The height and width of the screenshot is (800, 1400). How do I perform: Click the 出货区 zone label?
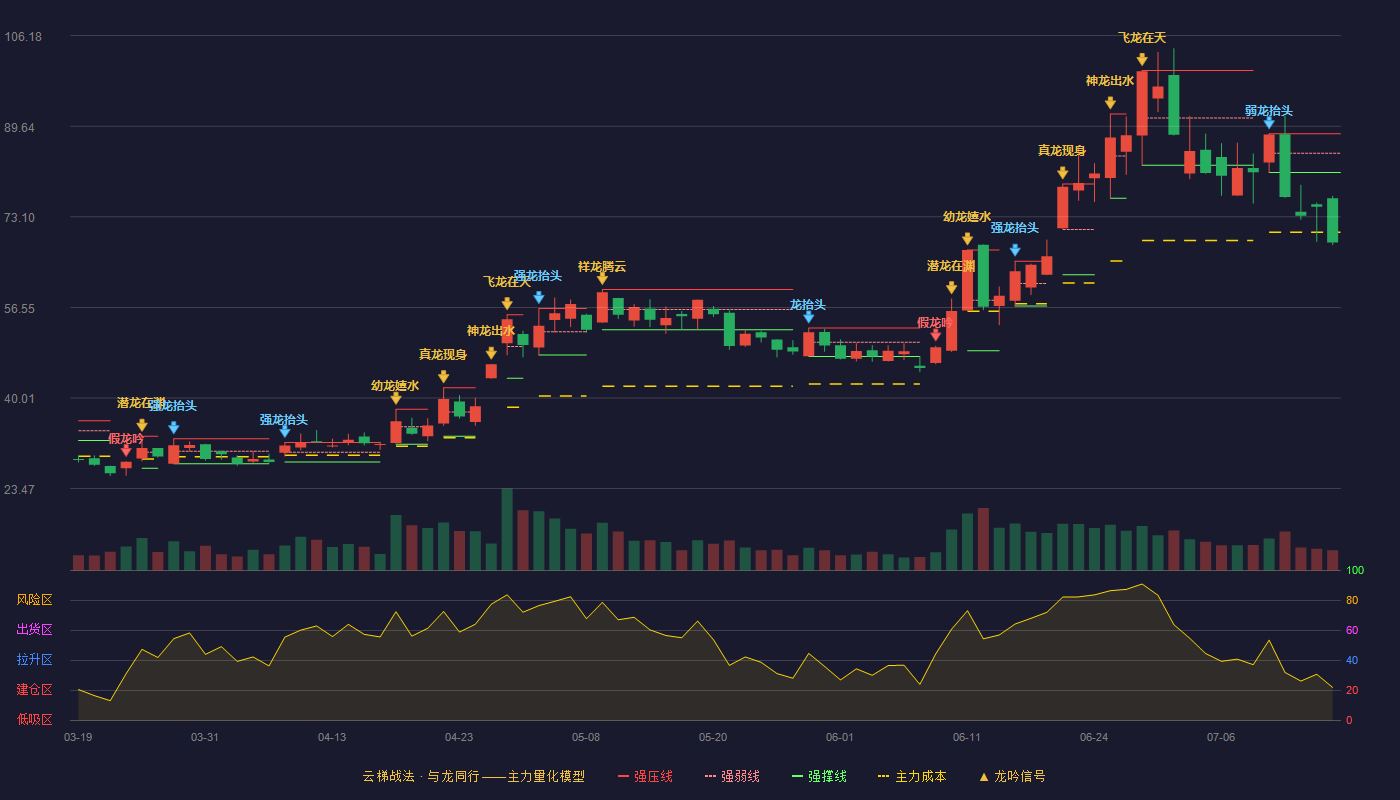coord(34,630)
